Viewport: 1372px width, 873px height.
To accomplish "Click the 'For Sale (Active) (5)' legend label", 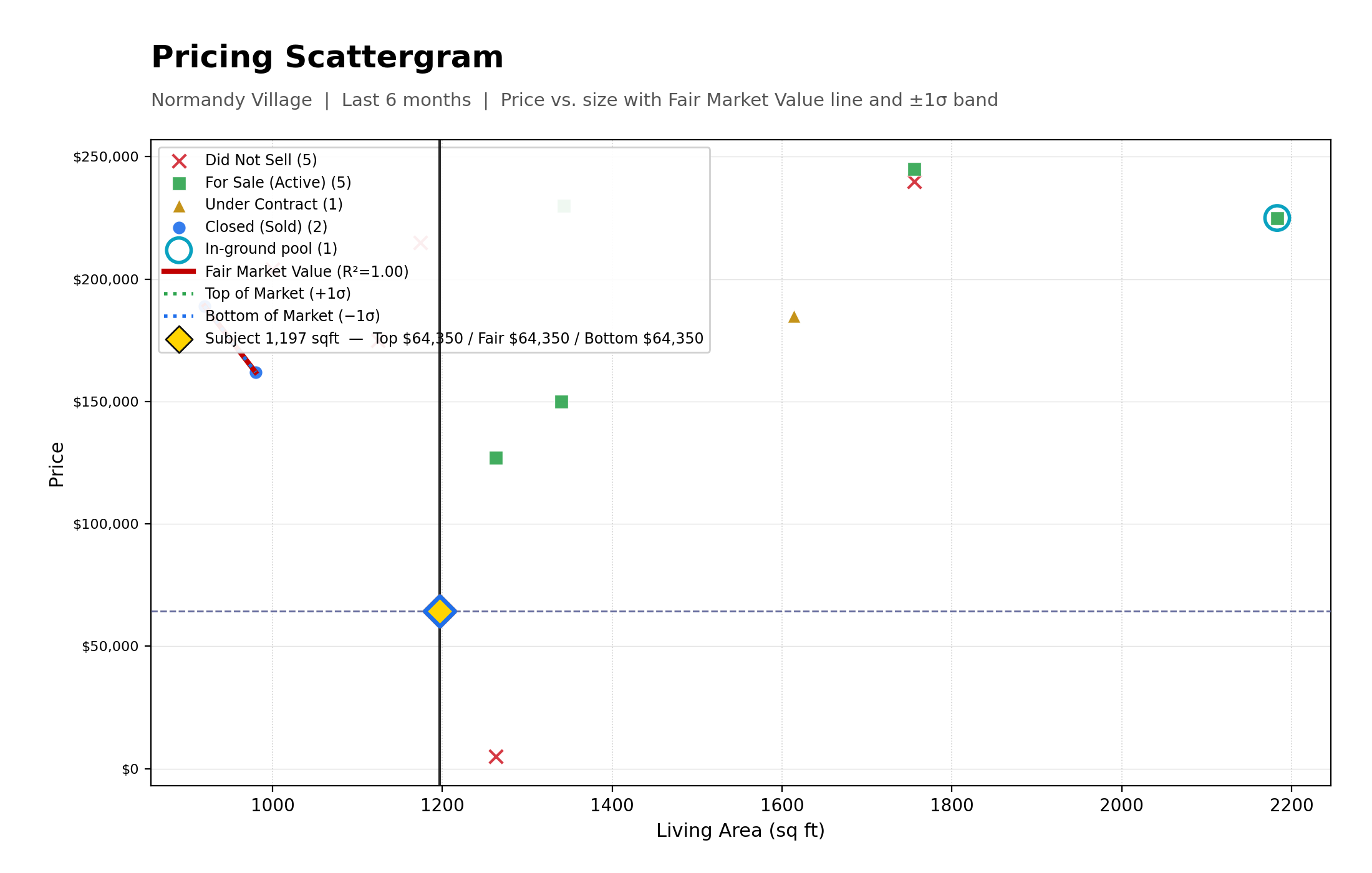I will click(x=278, y=183).
